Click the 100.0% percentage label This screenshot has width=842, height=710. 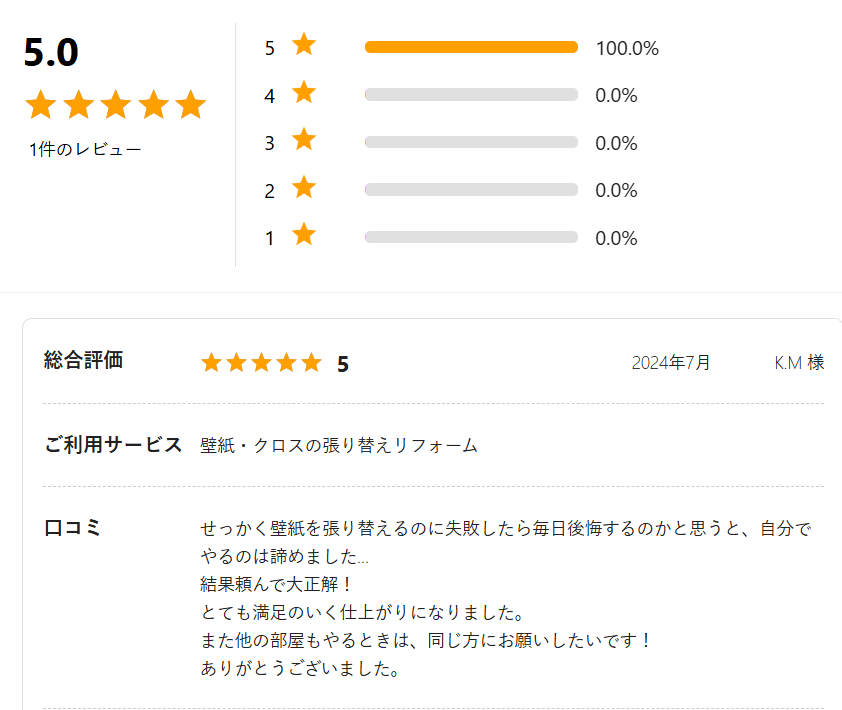coord(627,48)
